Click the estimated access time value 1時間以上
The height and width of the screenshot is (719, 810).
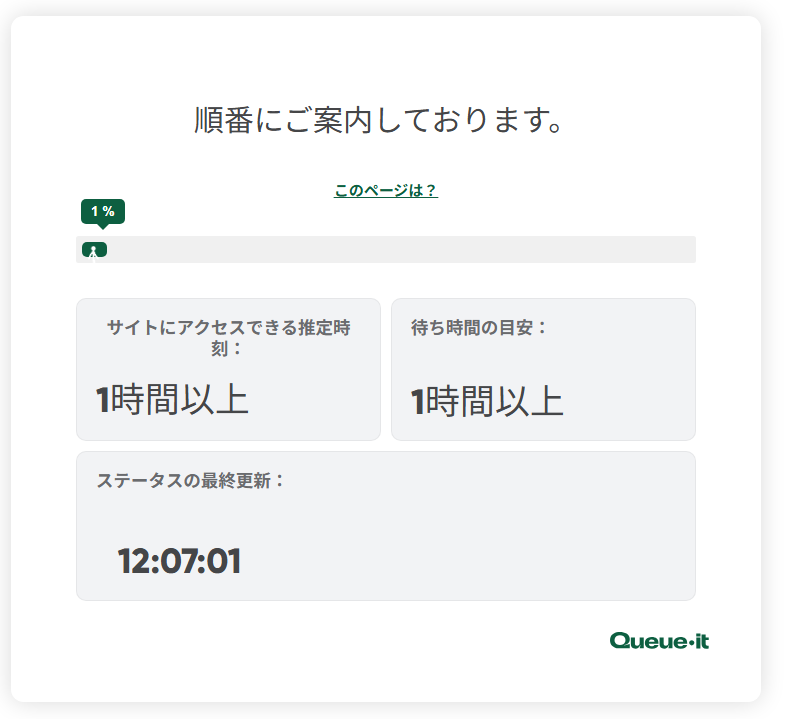[x=172, y=399]
